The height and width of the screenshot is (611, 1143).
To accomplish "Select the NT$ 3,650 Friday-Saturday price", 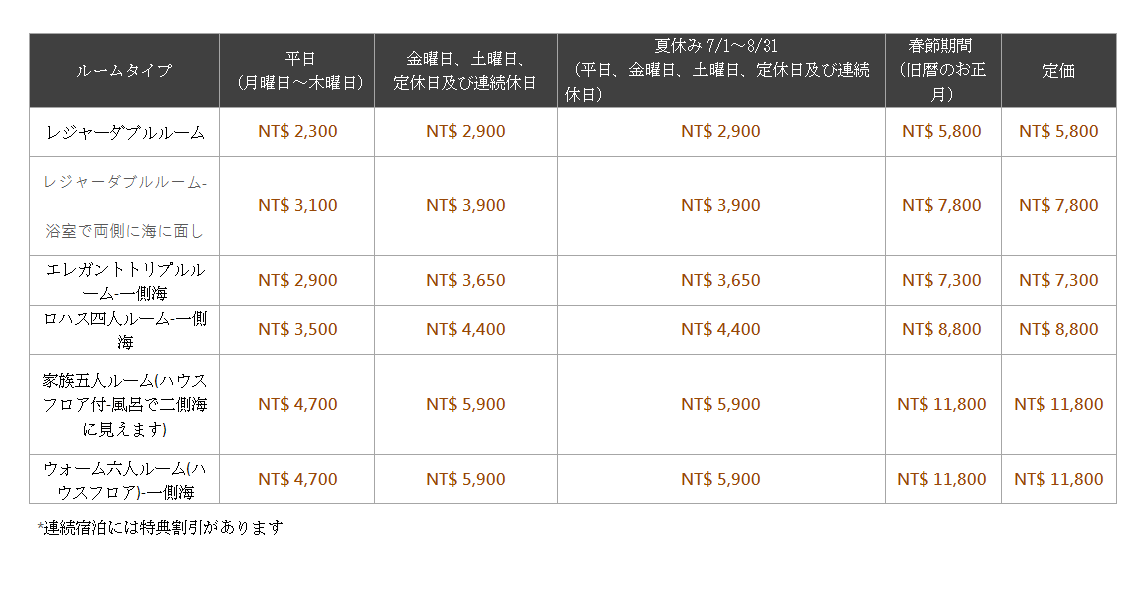I will (466, 280).
